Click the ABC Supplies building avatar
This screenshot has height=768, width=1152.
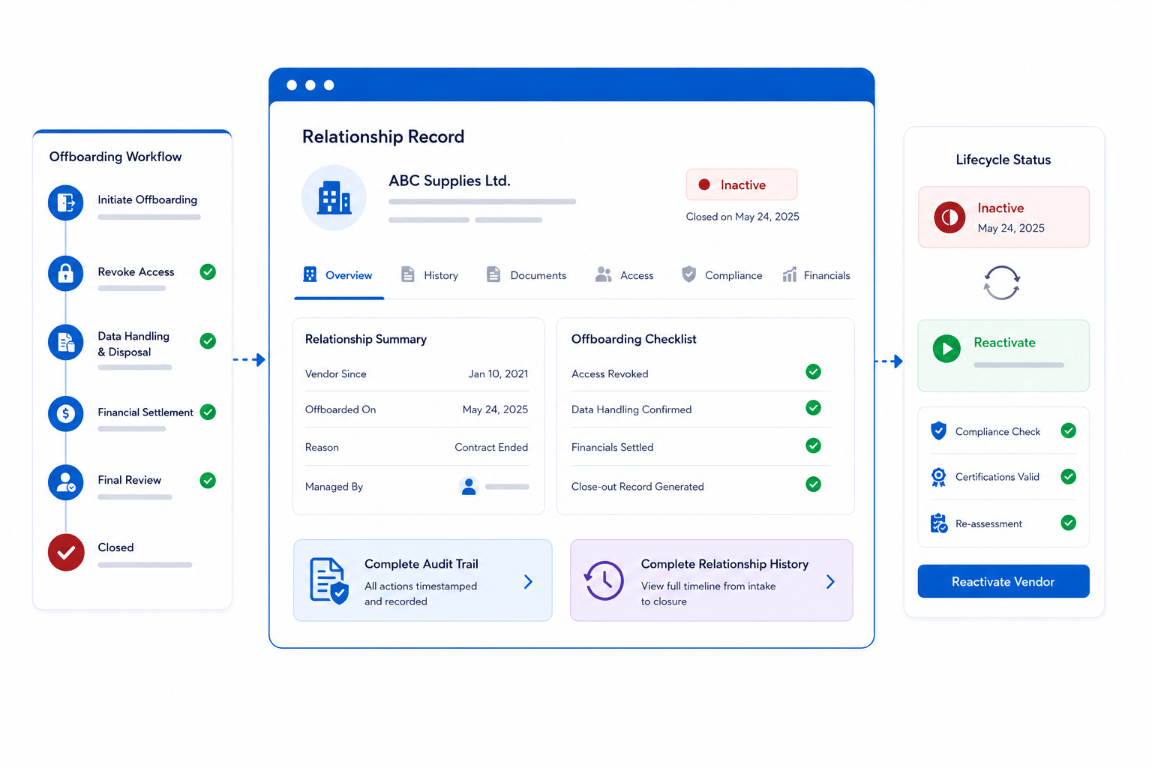point(334,198)
